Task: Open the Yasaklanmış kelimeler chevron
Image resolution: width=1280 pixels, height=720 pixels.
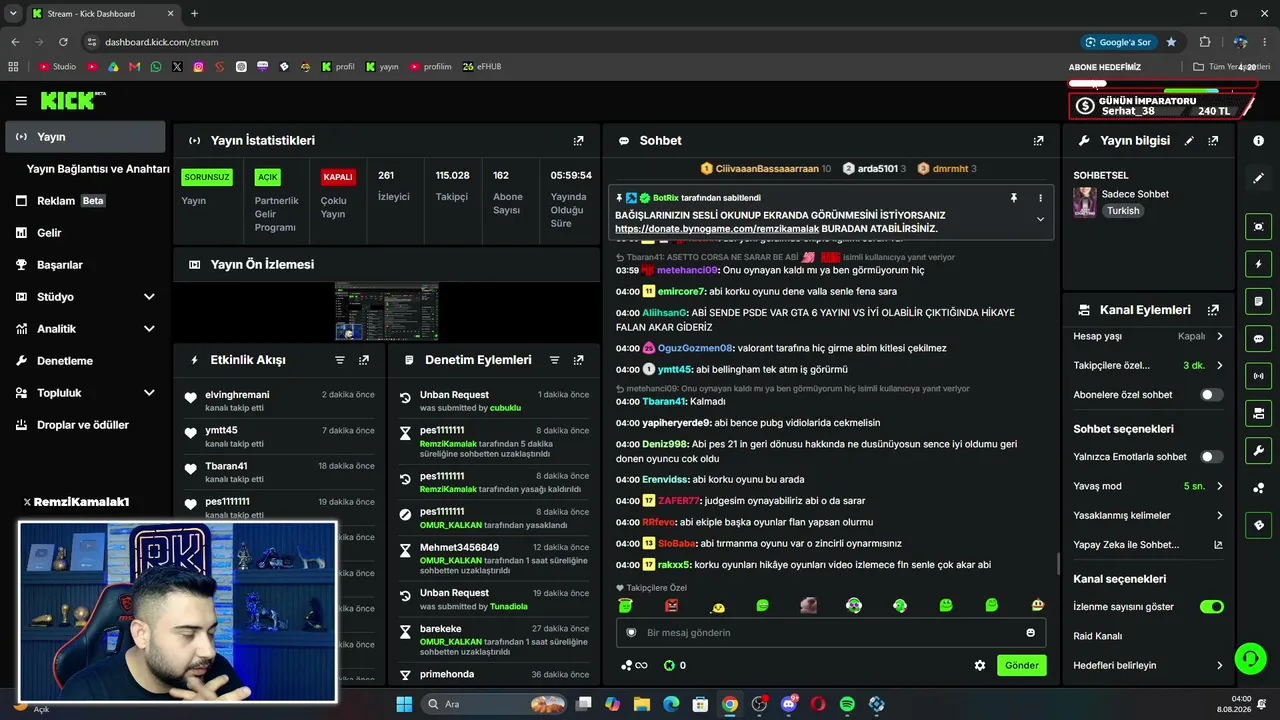Action: click(x=1220, y=516)
